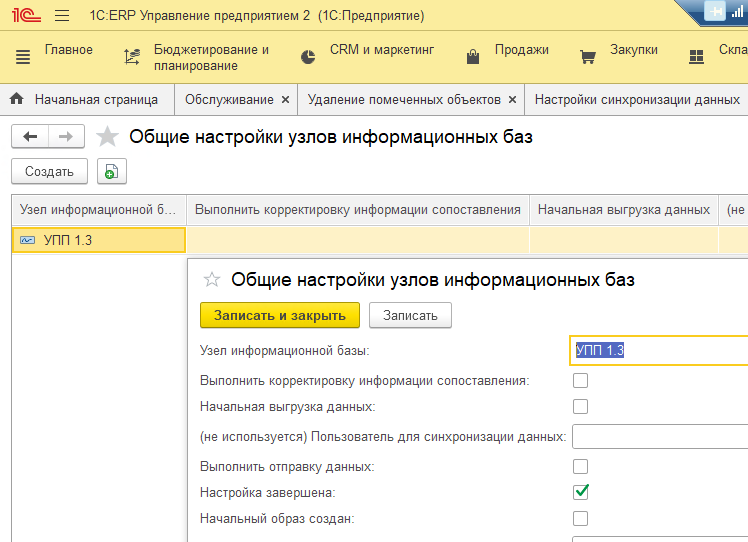Click the CRM и маркетинг pie icon
The height and width of the screenshot is (542, 748).
click(x=308, y=57)
